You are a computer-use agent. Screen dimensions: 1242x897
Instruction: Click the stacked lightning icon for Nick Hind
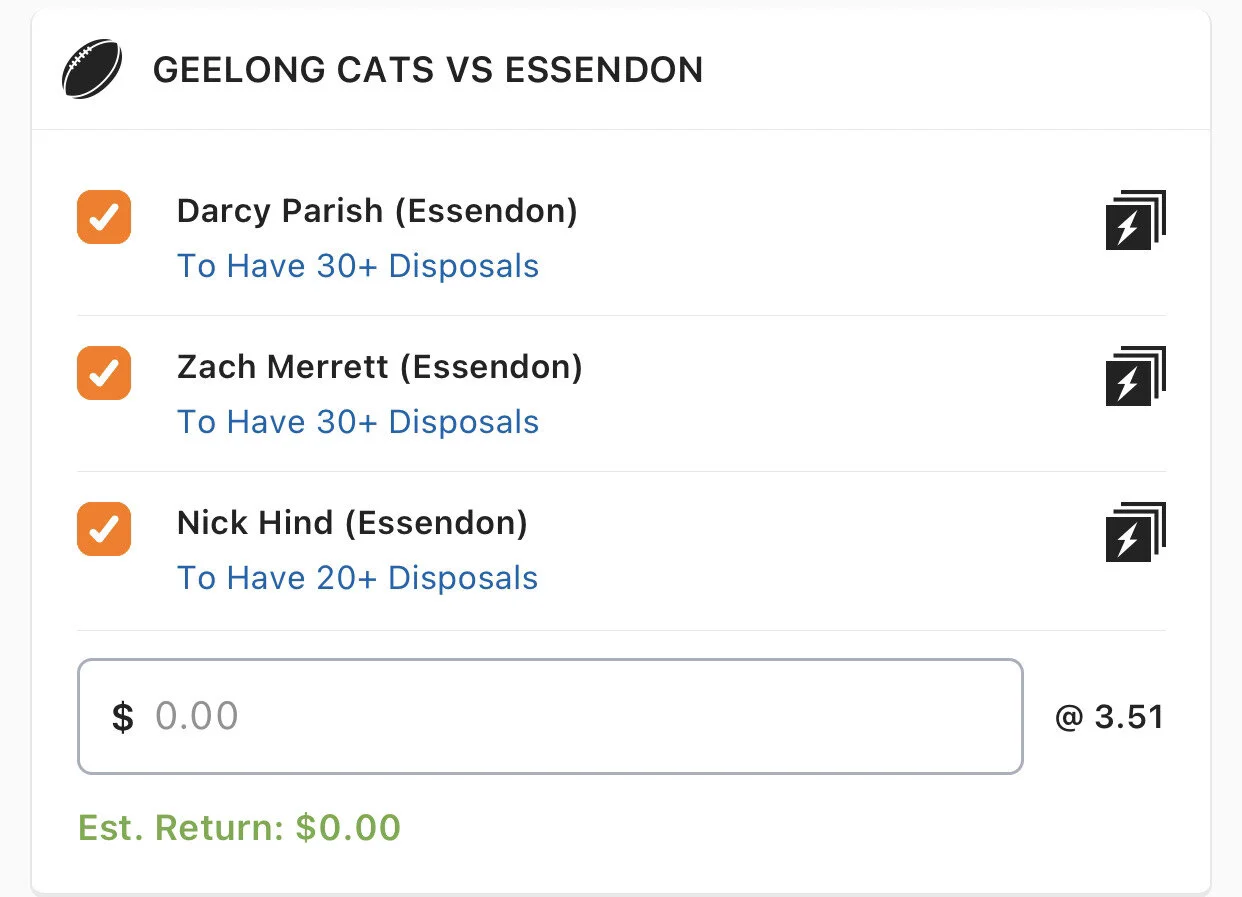click(x=1135, y=532)
